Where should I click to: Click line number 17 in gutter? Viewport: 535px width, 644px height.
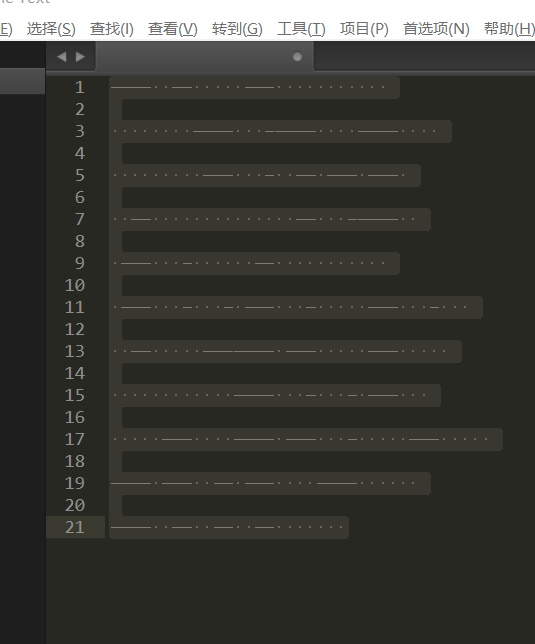click(75, 439)
